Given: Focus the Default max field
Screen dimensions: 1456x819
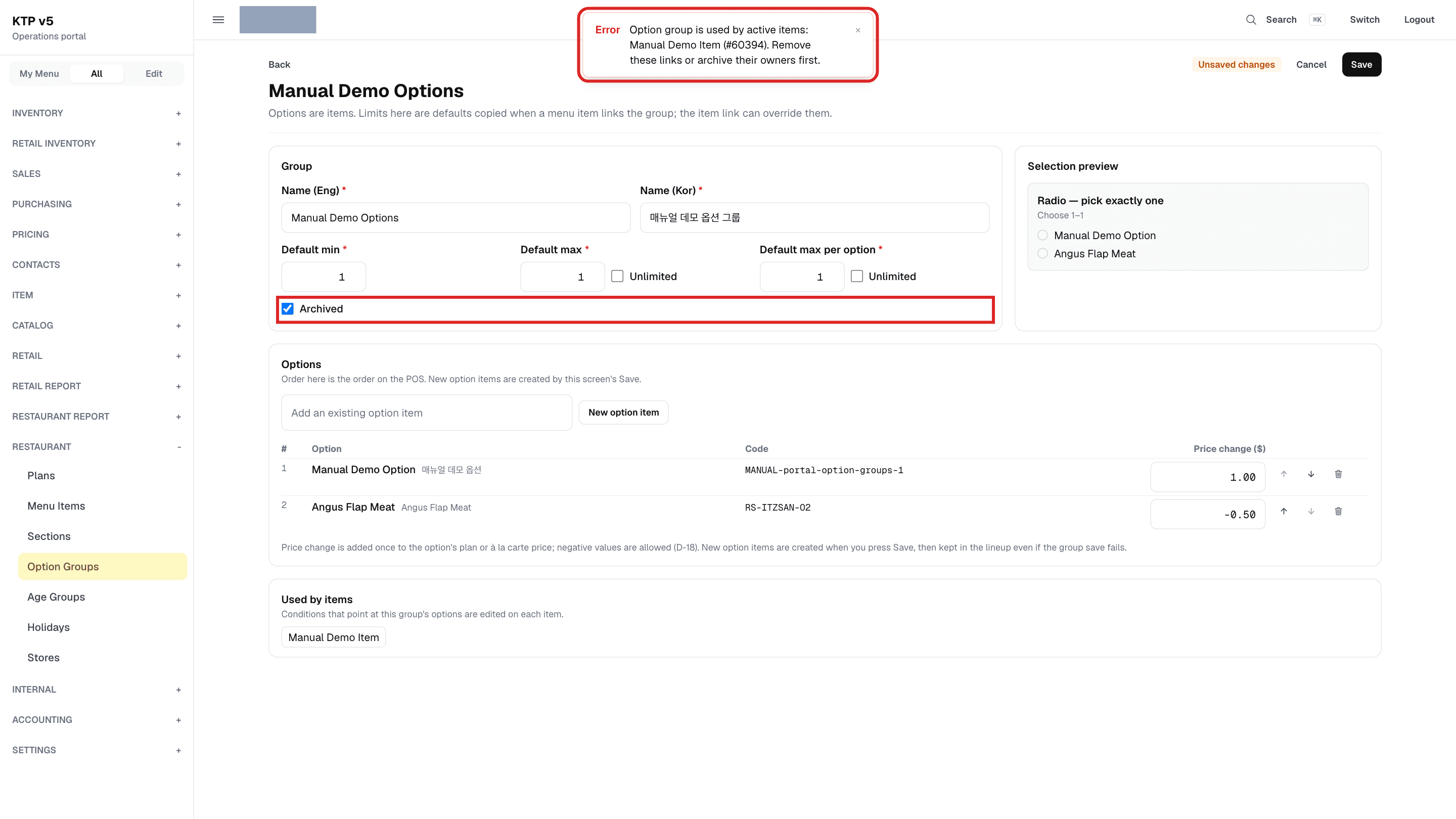Looking at the screenshot, I should point(562,277).
